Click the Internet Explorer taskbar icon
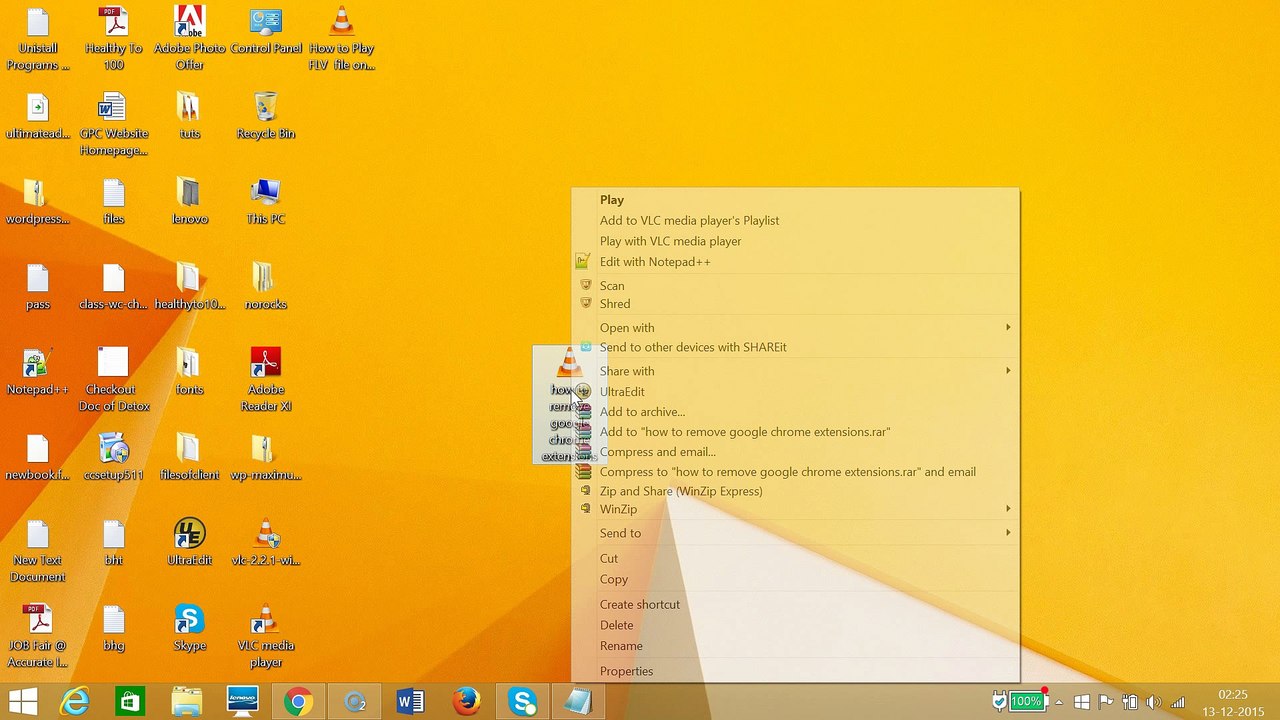 coord(75,702)
